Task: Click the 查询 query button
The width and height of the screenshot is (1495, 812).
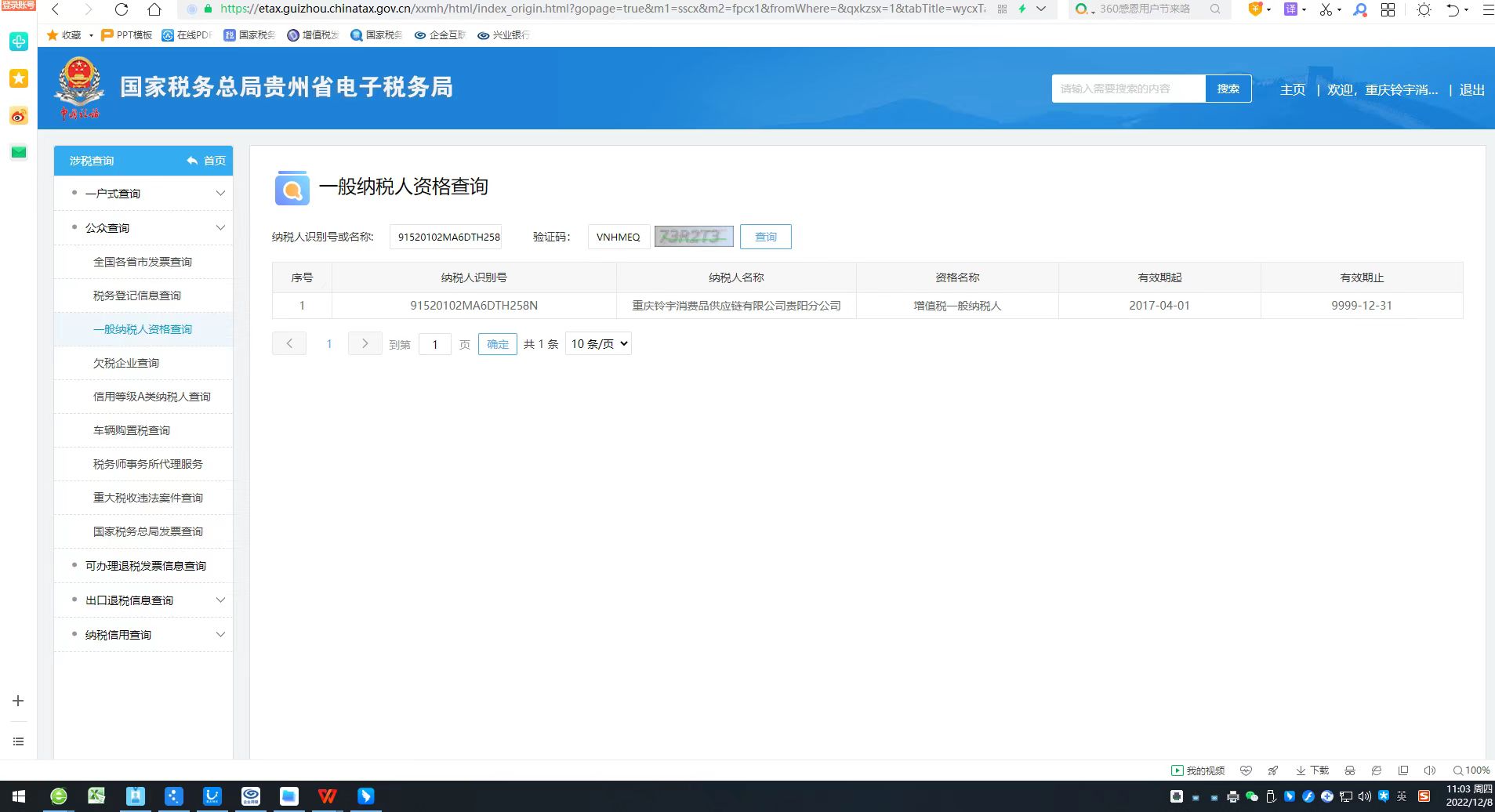Action: tap(765, 237)
